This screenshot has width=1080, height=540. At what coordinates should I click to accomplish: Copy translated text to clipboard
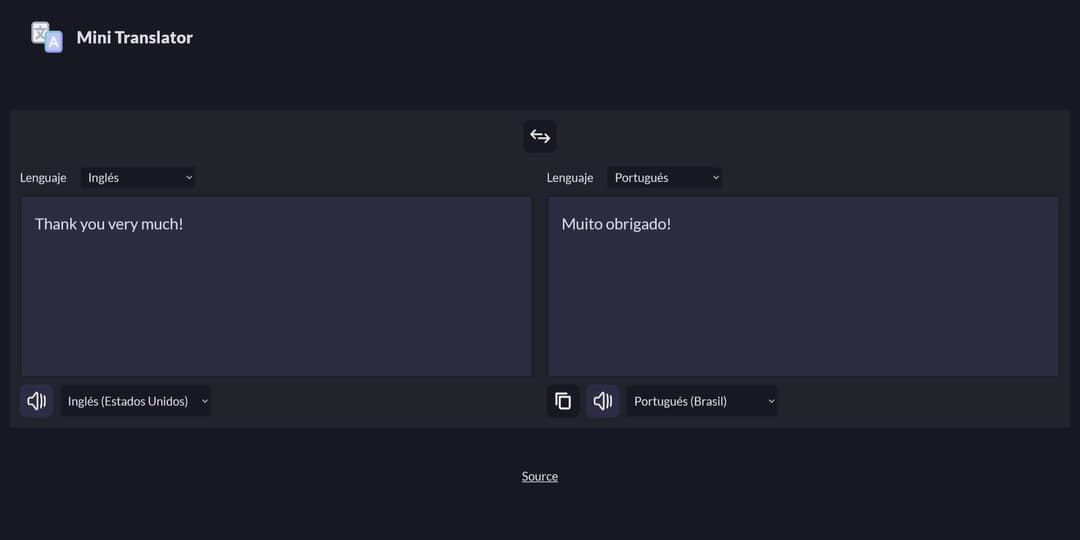click(x=563, y=401)
